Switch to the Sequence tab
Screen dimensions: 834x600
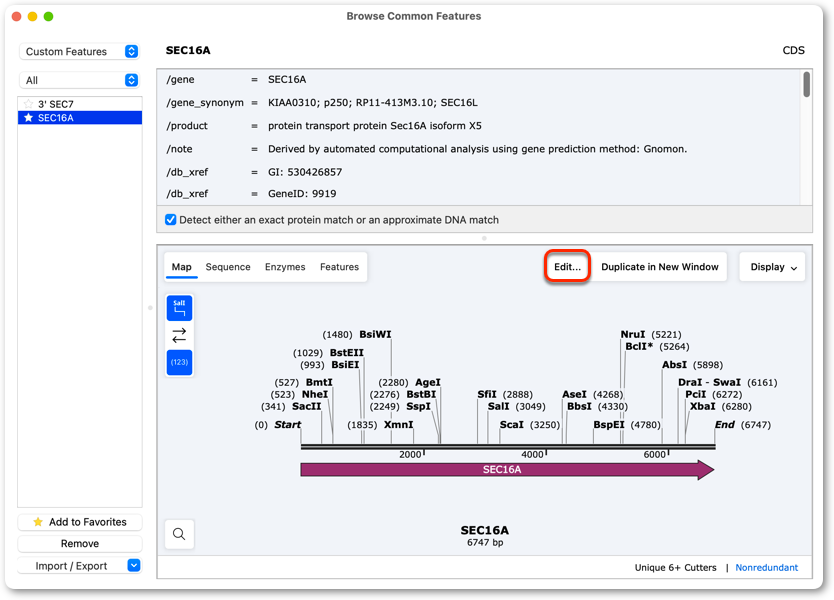click(228, 267)
